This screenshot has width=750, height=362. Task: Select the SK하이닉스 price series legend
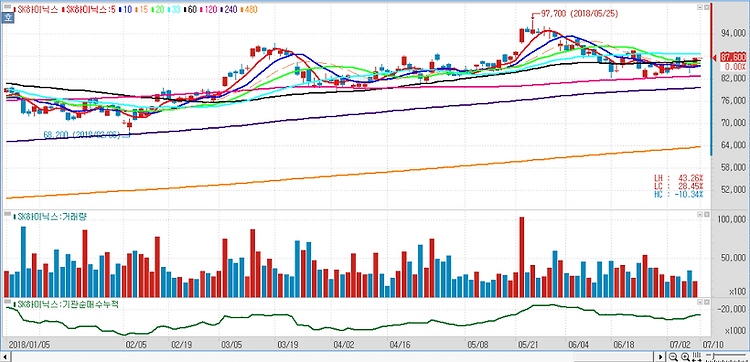click(x=37, y=9)
